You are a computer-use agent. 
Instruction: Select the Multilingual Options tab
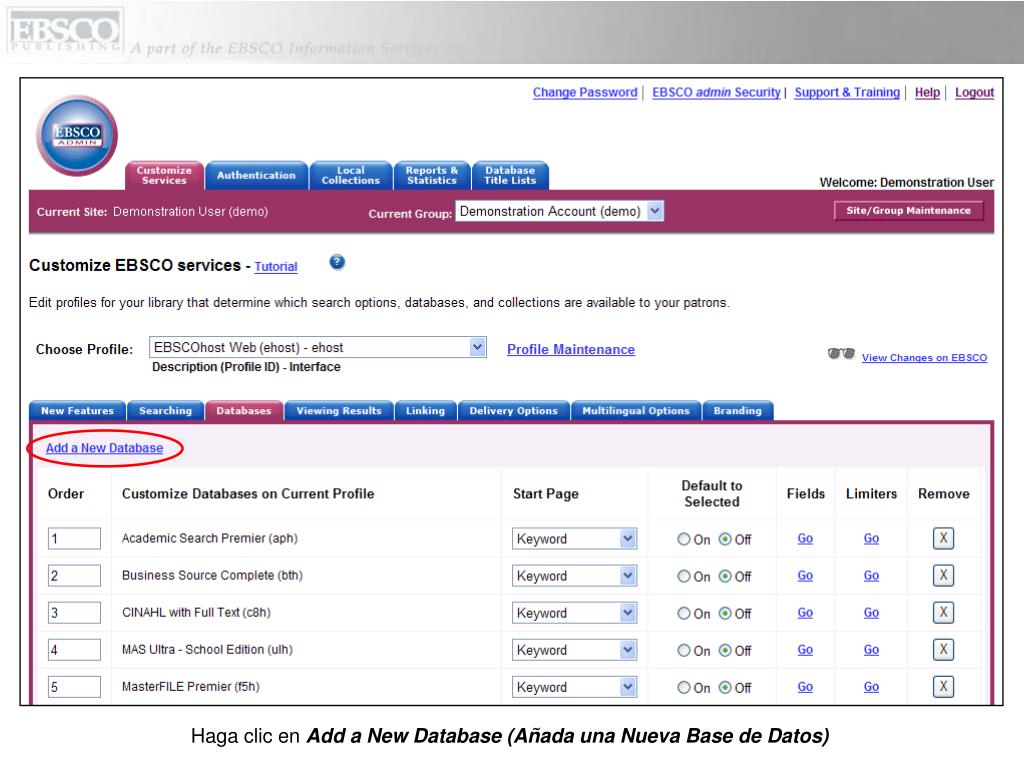pyautogui.click(x=635, y=411)
